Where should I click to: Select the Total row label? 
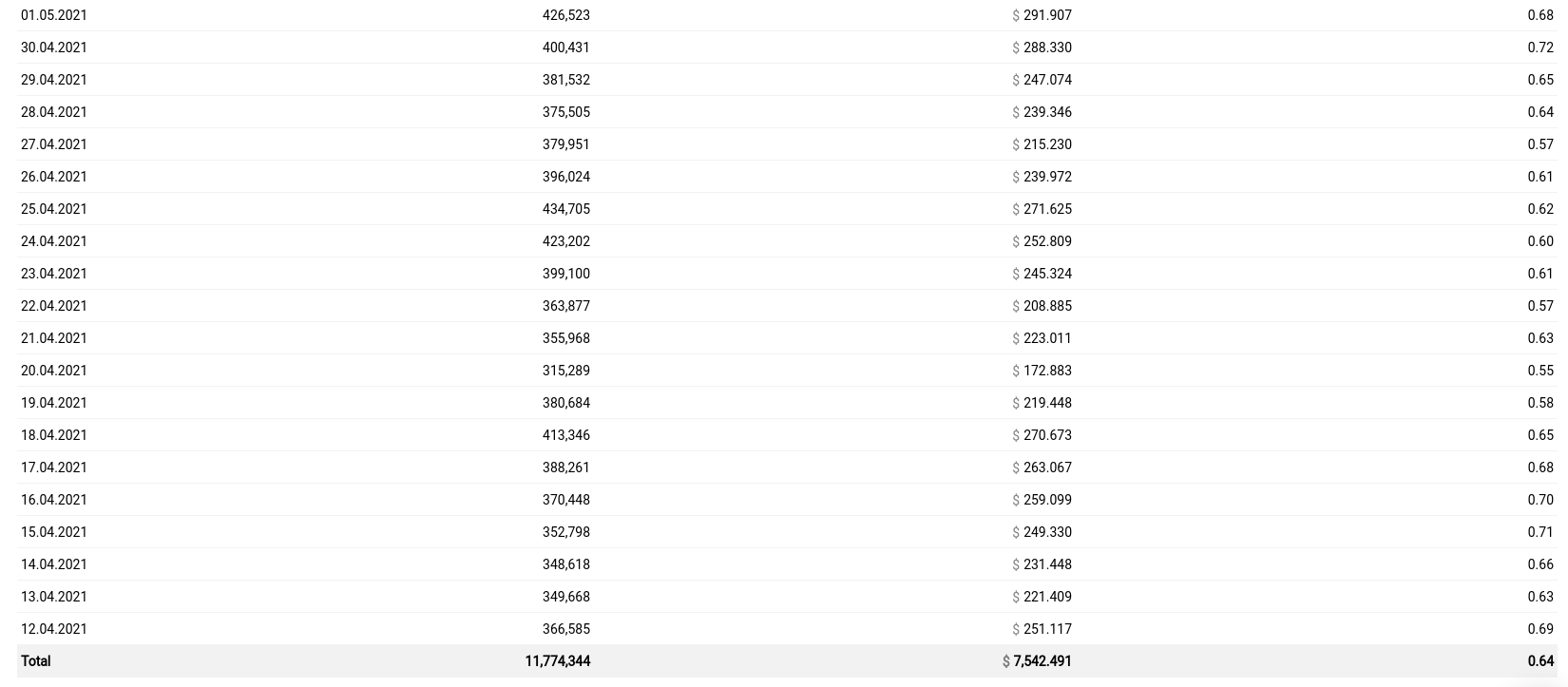coord(36,661)
